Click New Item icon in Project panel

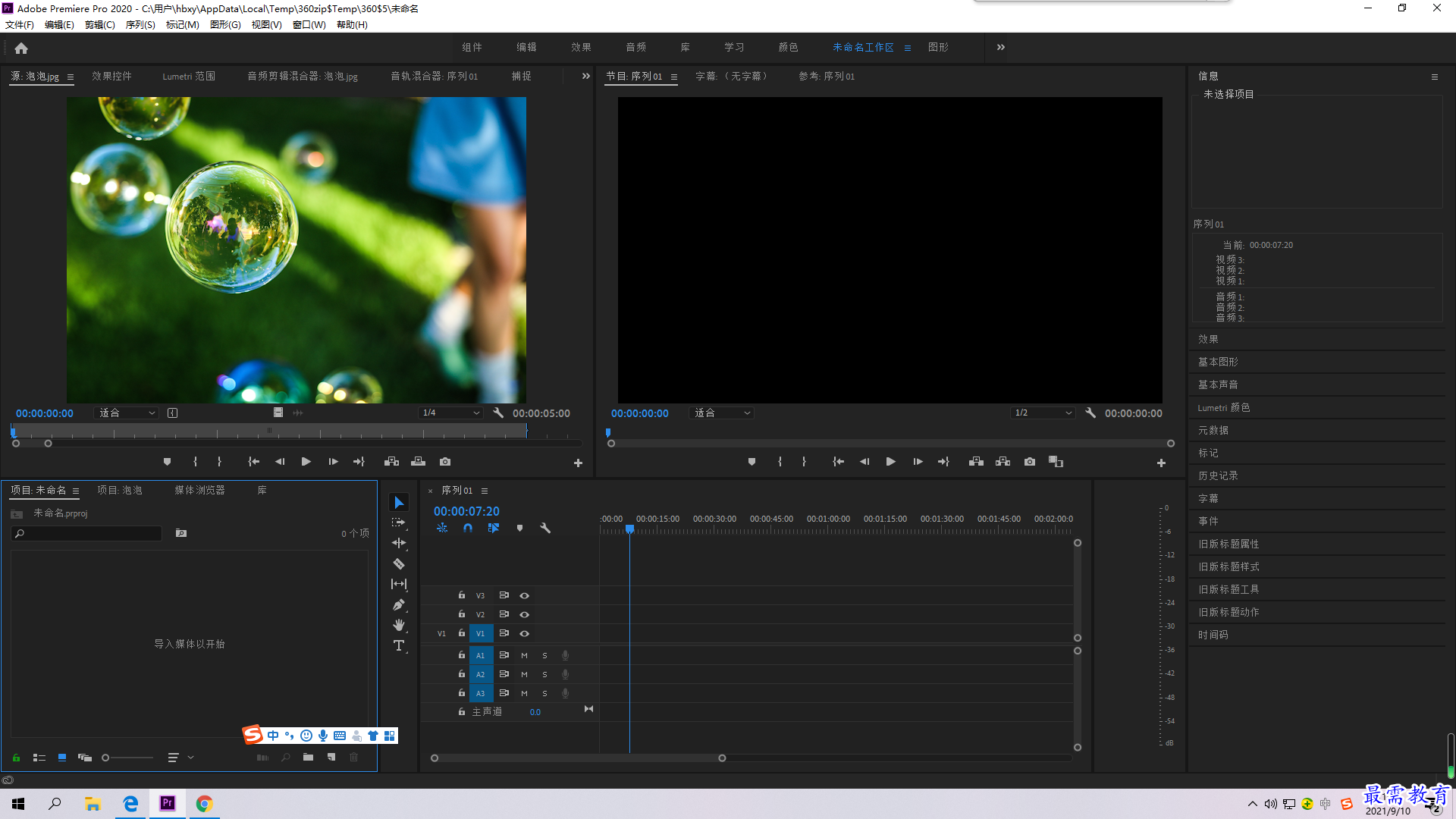tap(331, 757)
